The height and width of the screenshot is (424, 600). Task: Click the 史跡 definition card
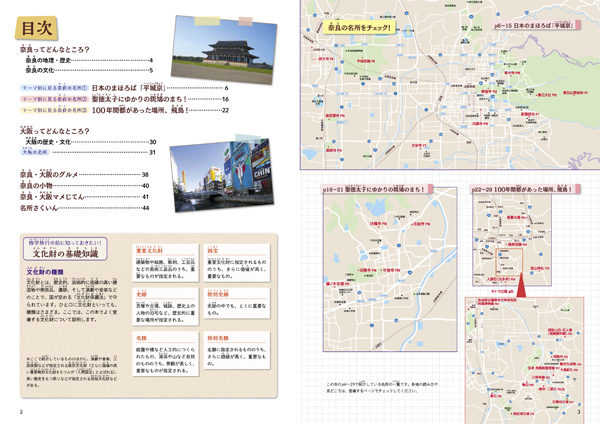pos(165,307)
